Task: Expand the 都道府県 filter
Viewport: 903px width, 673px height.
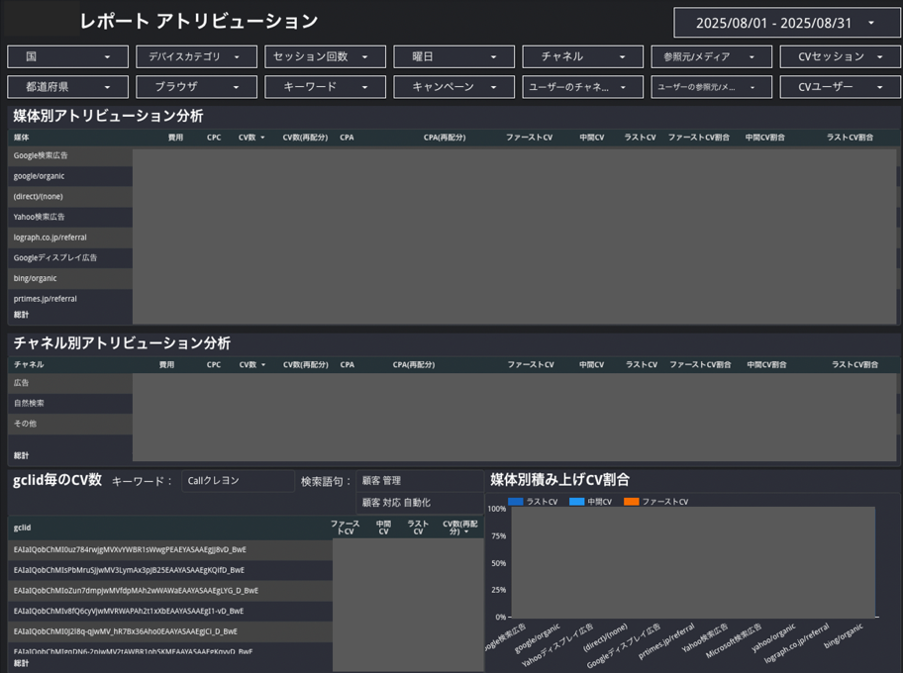Action: [x=67, y=87]
